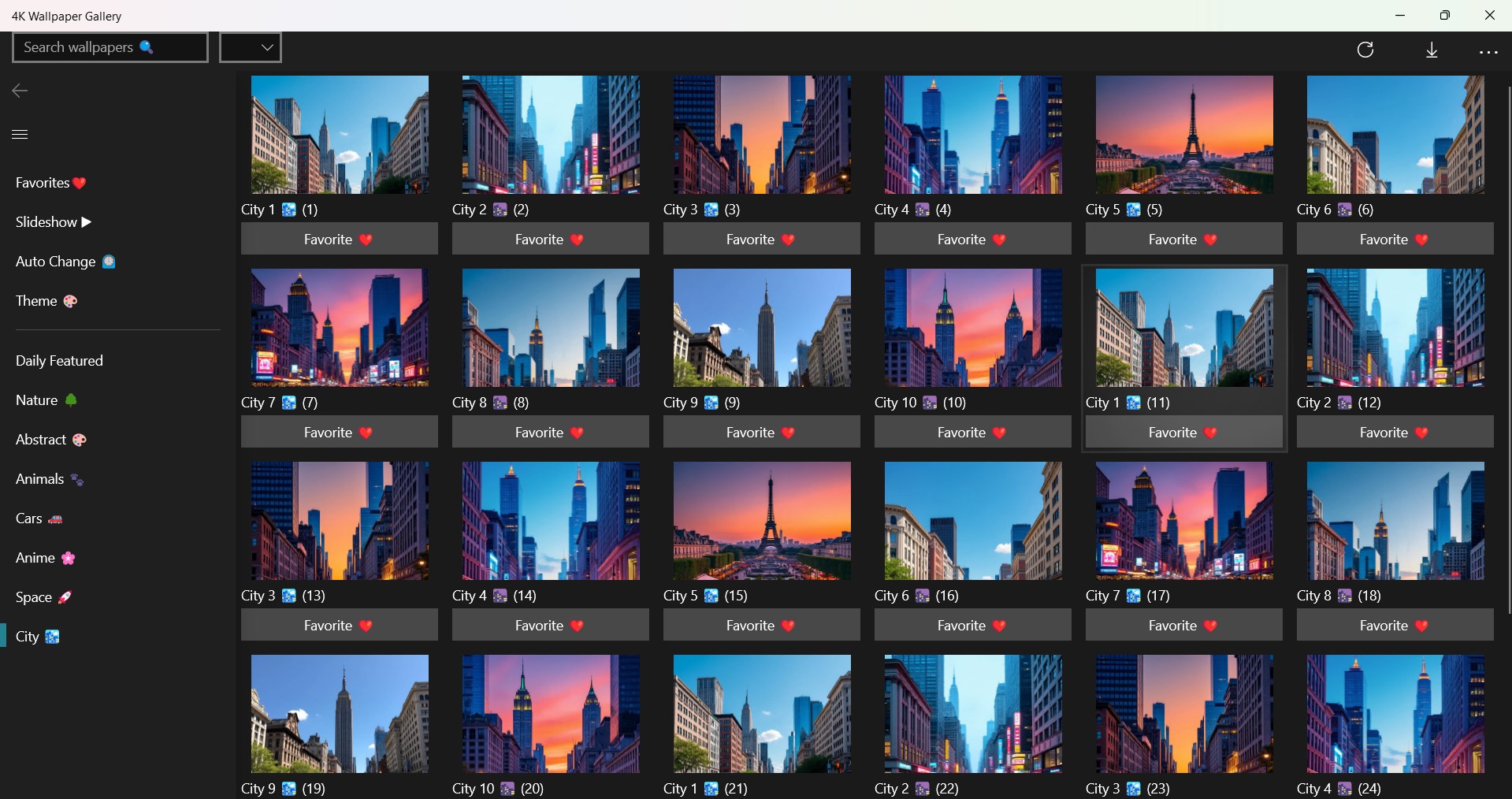Viewport: 1512px width, 799px height.
Task: Open the City 3 (3) wallpaper thumbnail
Action: (763, 135)
